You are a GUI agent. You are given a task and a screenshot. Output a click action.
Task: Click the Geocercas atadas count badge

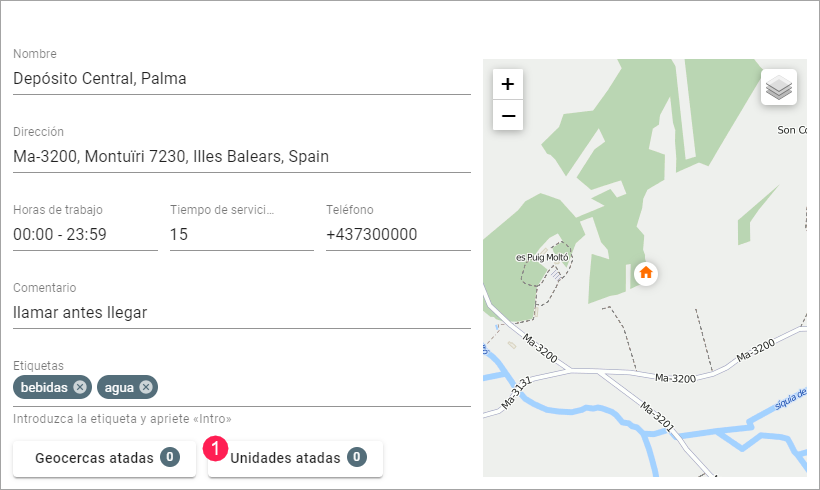tap(170, 458)
